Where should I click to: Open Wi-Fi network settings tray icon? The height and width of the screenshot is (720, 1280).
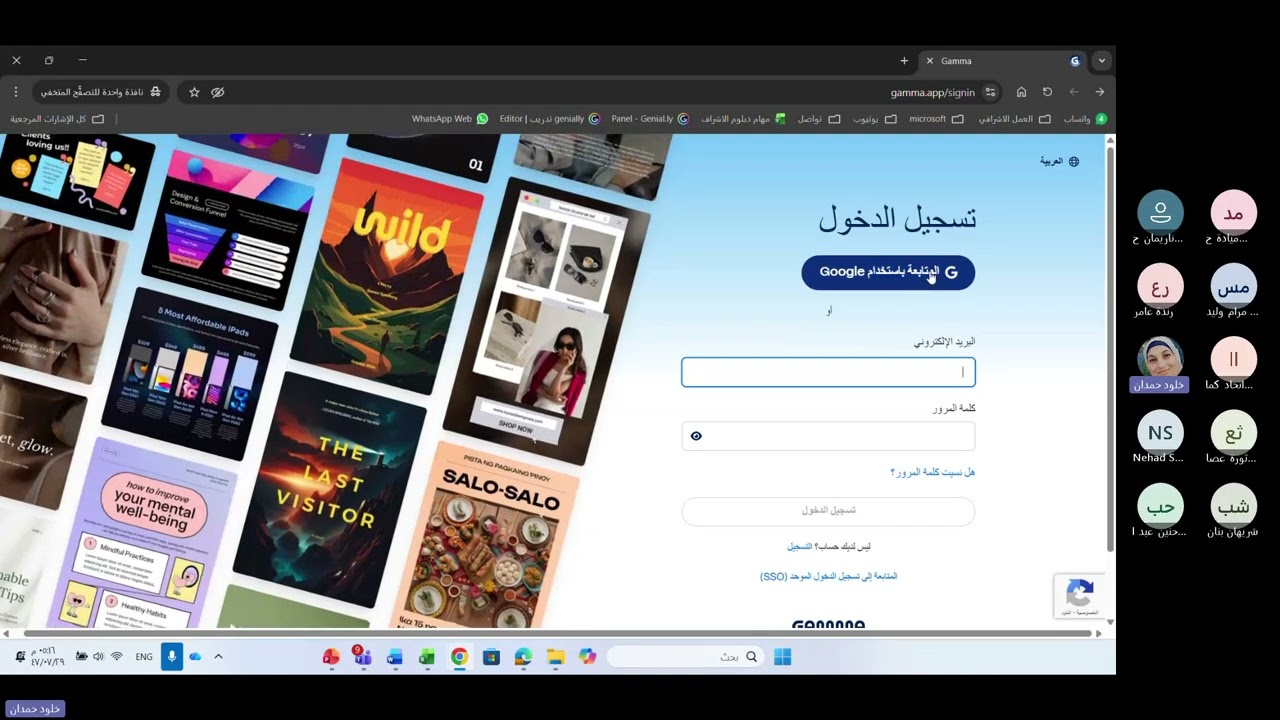(x=117, y=657)
